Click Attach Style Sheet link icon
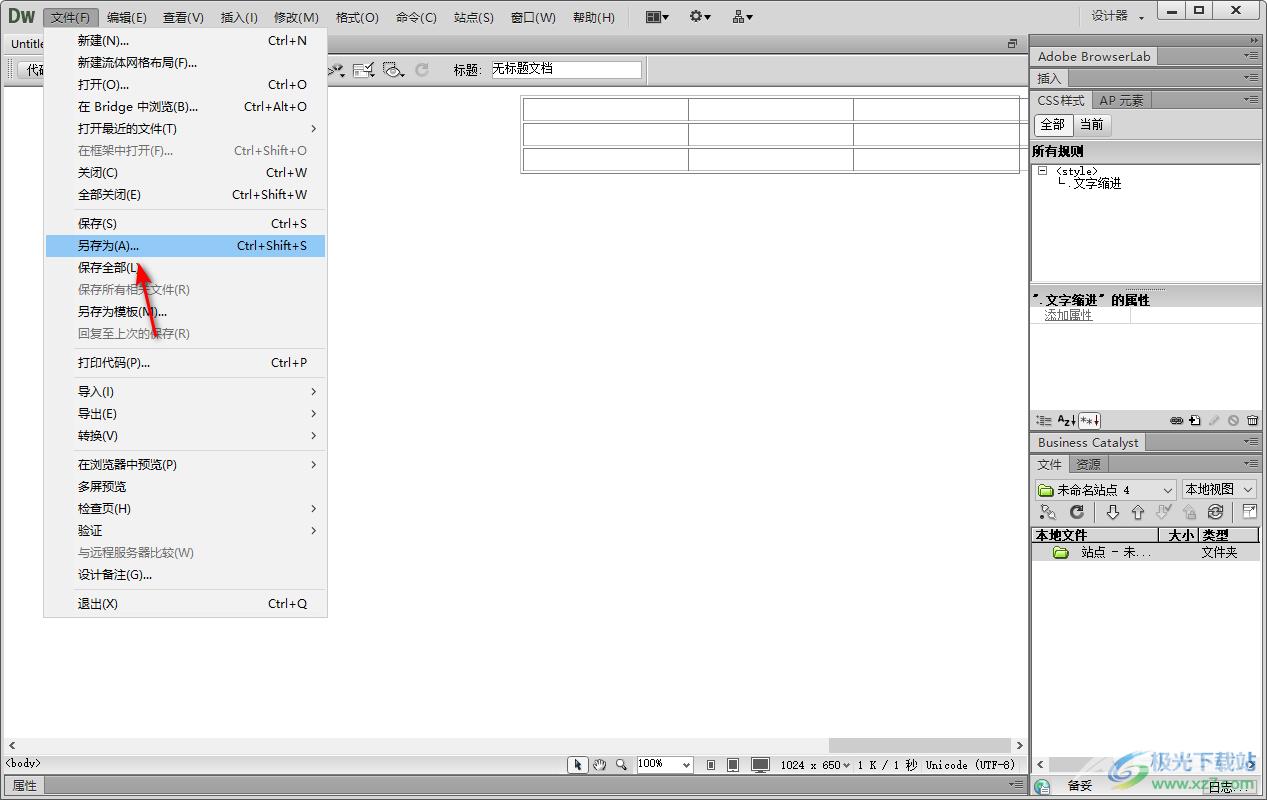1267x800 pixels. pos(1177,421)
